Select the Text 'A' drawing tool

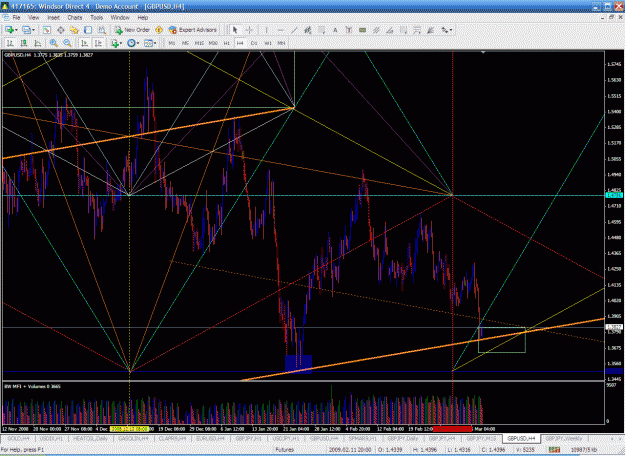[335, 30]
